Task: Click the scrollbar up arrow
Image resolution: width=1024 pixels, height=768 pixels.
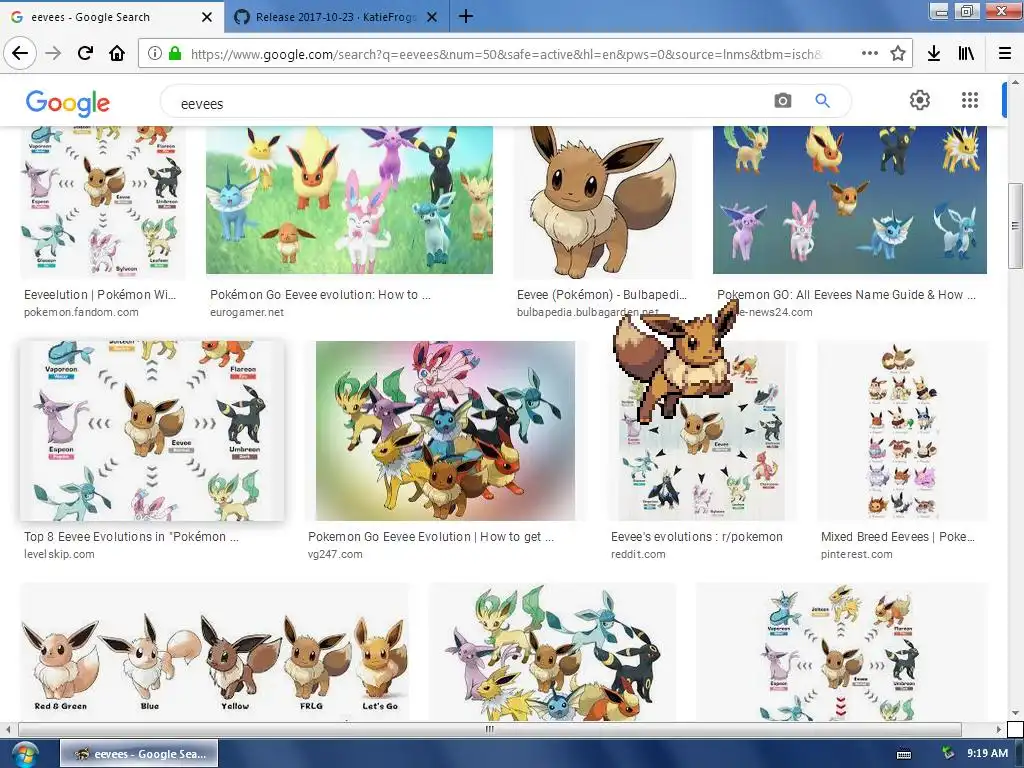Action: click(x=1015, y=83)
